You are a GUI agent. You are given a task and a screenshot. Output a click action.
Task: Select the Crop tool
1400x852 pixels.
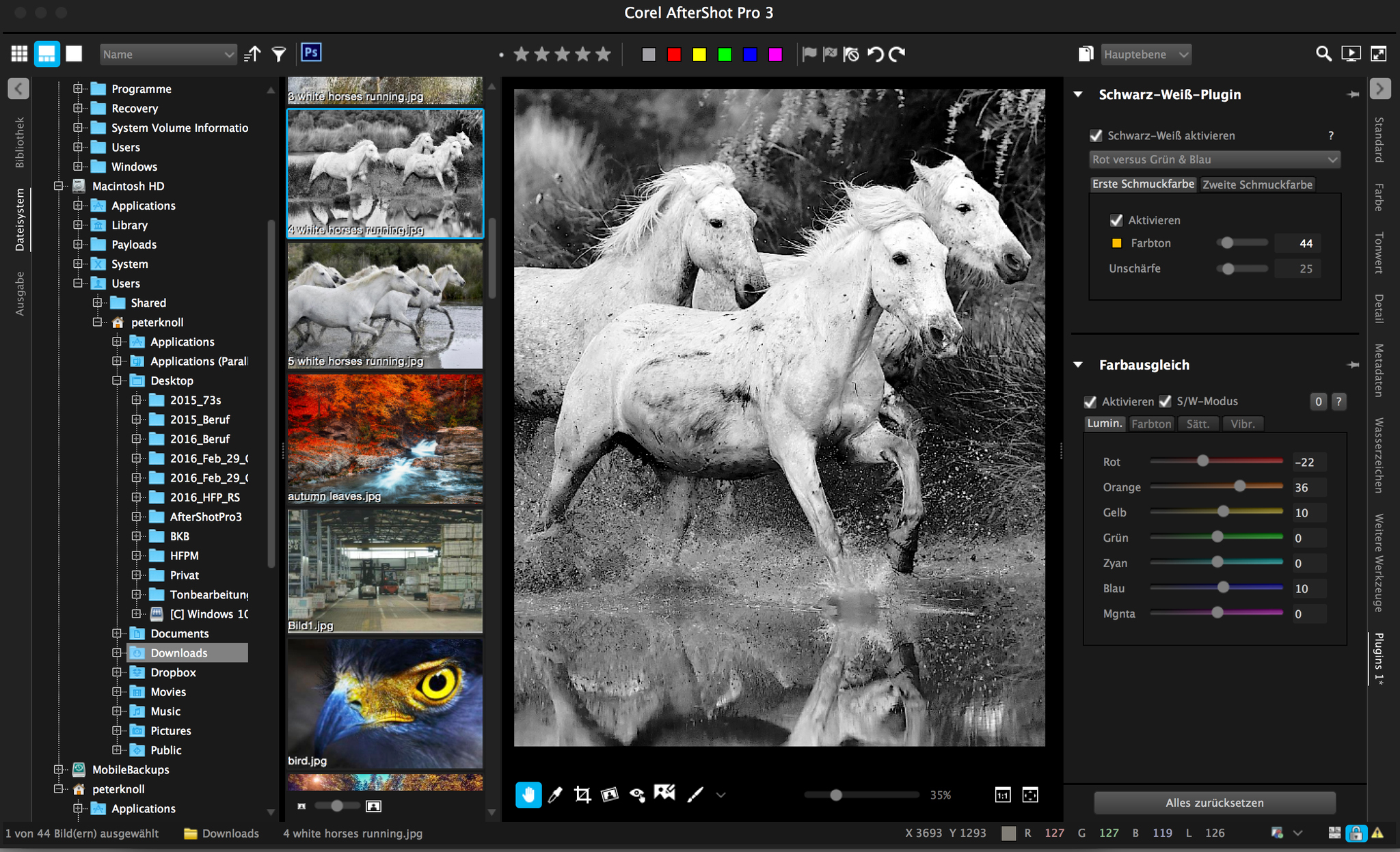[x=582, y=795]
